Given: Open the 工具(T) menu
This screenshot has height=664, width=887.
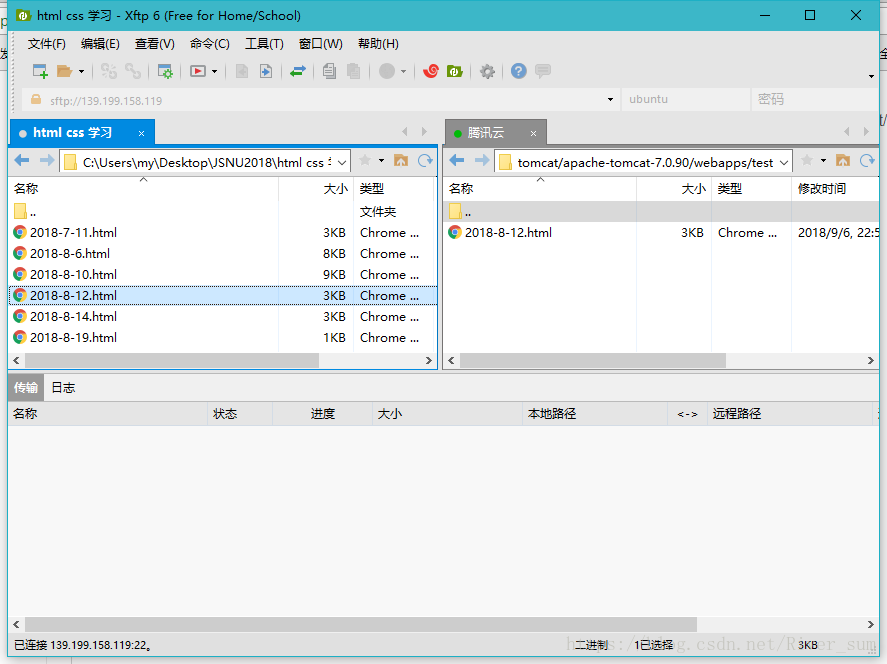Looking at the screenshot, I should point(264,44).
